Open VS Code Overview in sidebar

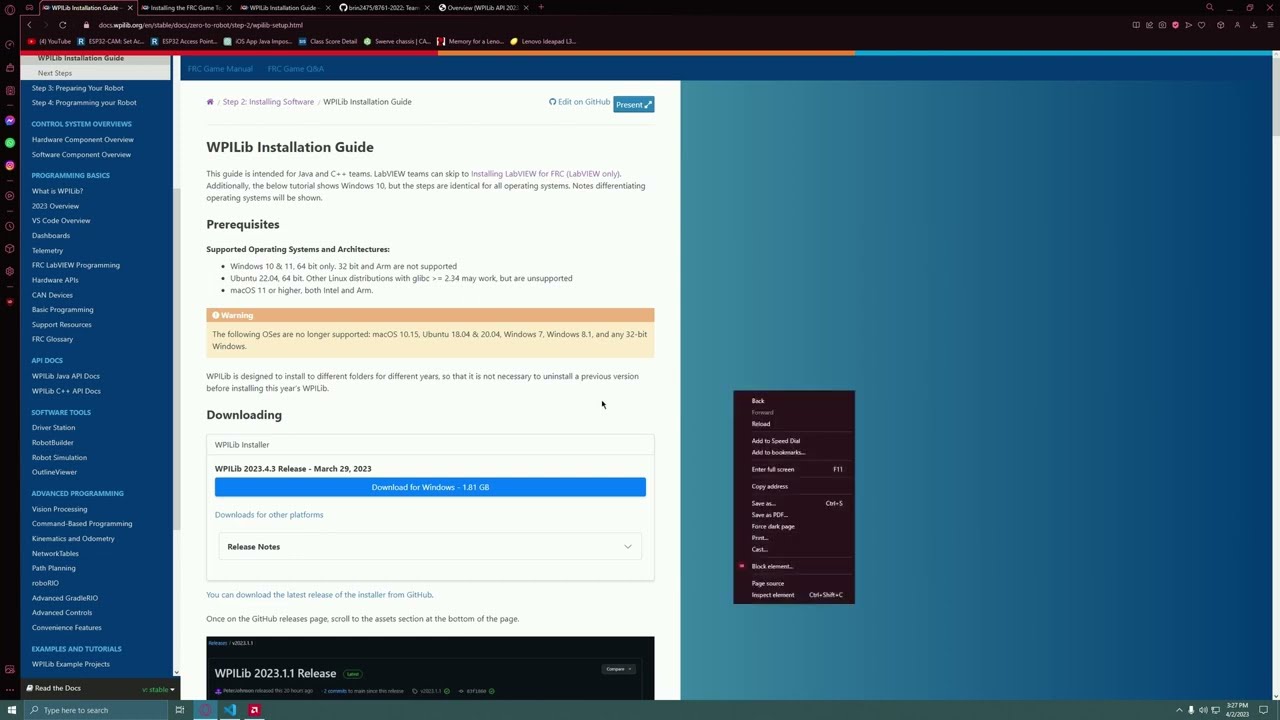click(61, 221)
